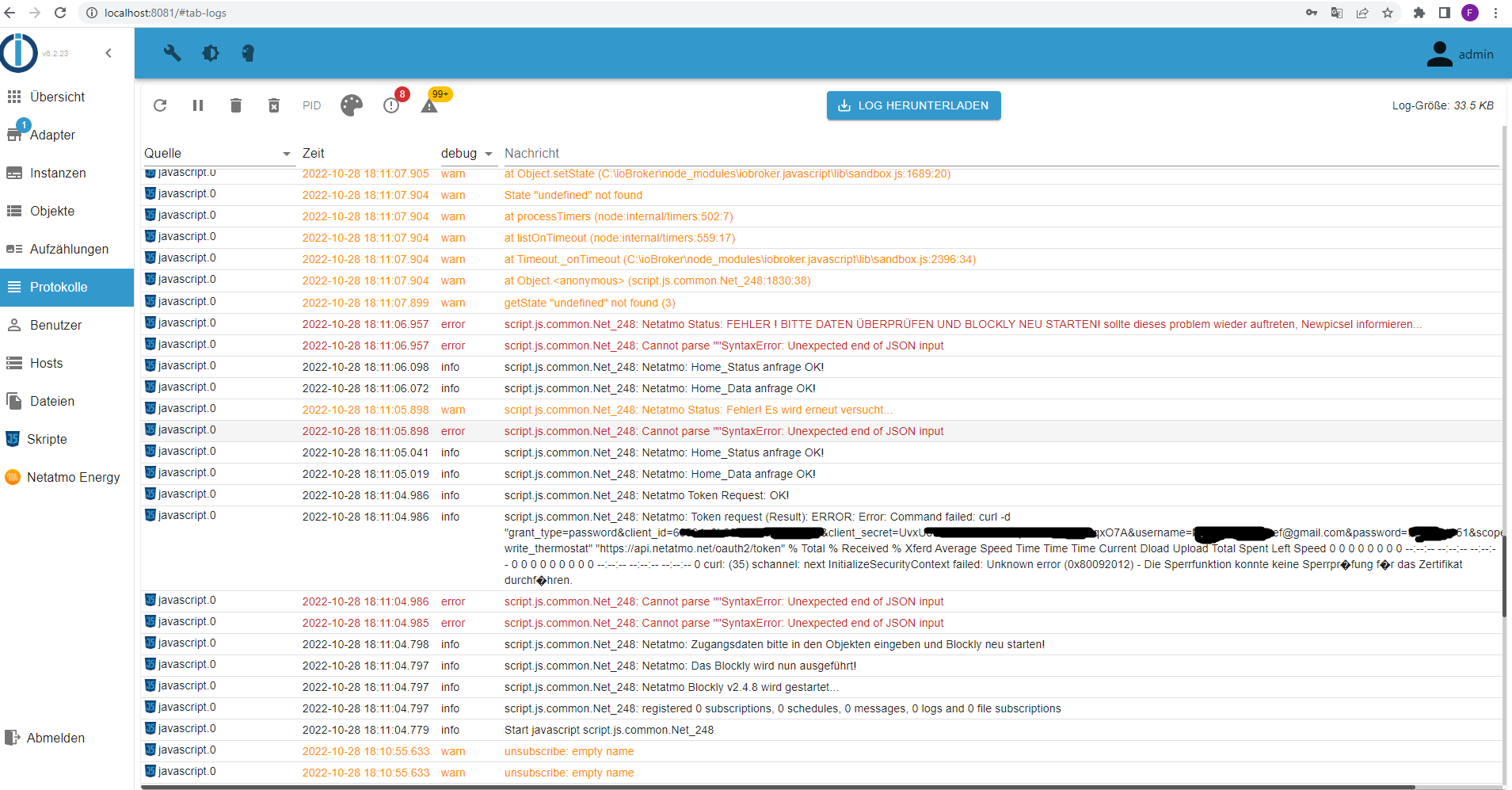
Task: Open Objekte in the sidebar
Action: [x=67, y=211]
